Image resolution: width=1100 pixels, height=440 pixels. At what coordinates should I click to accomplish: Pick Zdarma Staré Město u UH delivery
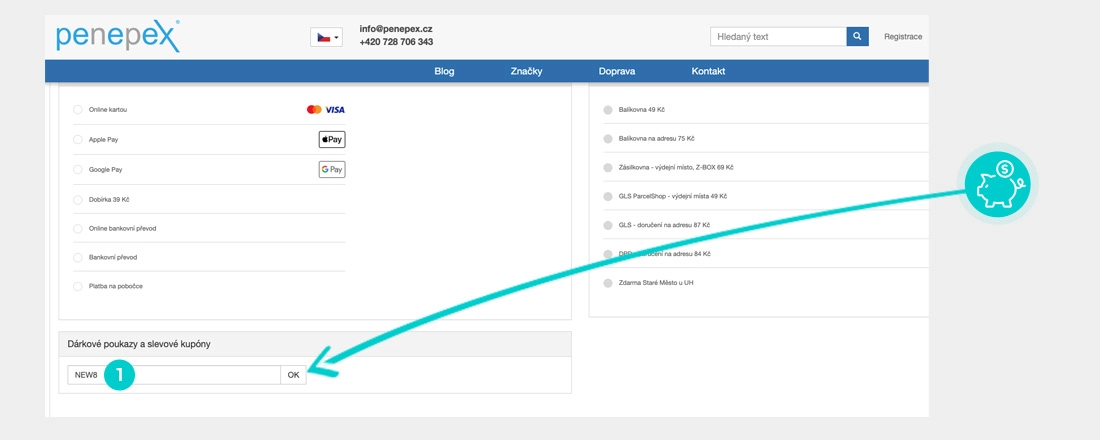pos(608,283)
